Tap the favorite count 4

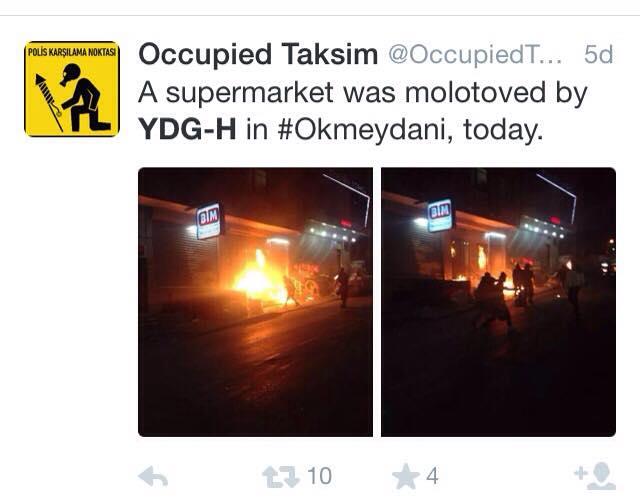pos(432,476)
